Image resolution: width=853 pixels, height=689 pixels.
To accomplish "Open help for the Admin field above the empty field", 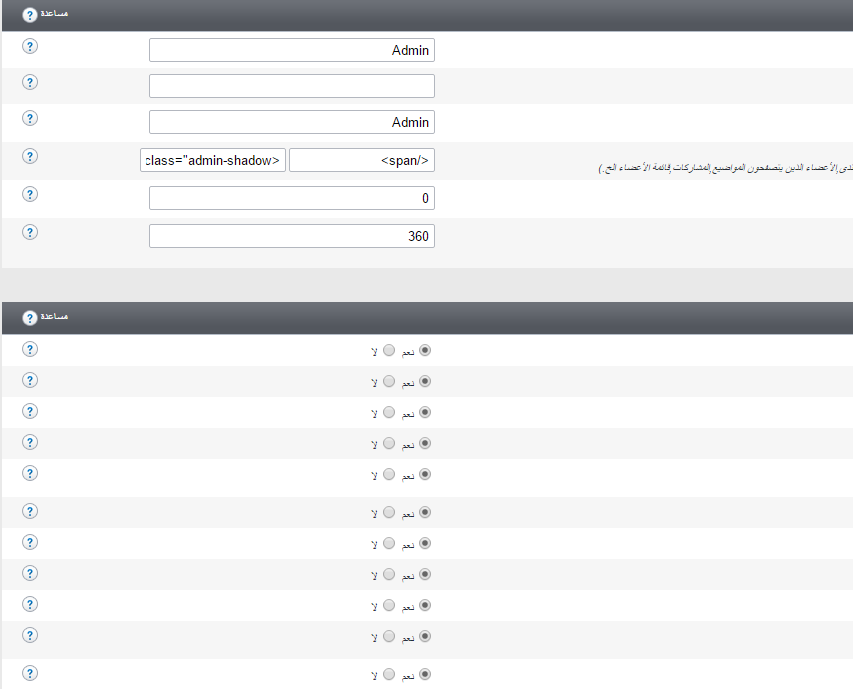I will (30, 46).
